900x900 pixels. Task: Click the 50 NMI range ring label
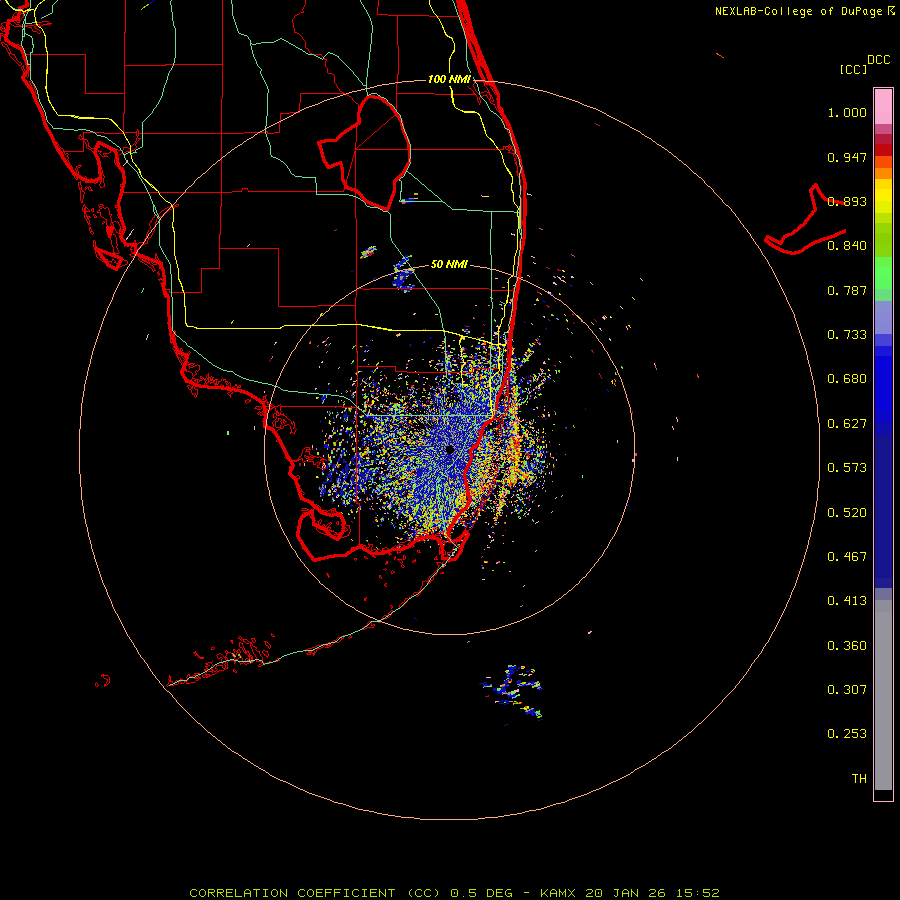click(x=449, y=264)
